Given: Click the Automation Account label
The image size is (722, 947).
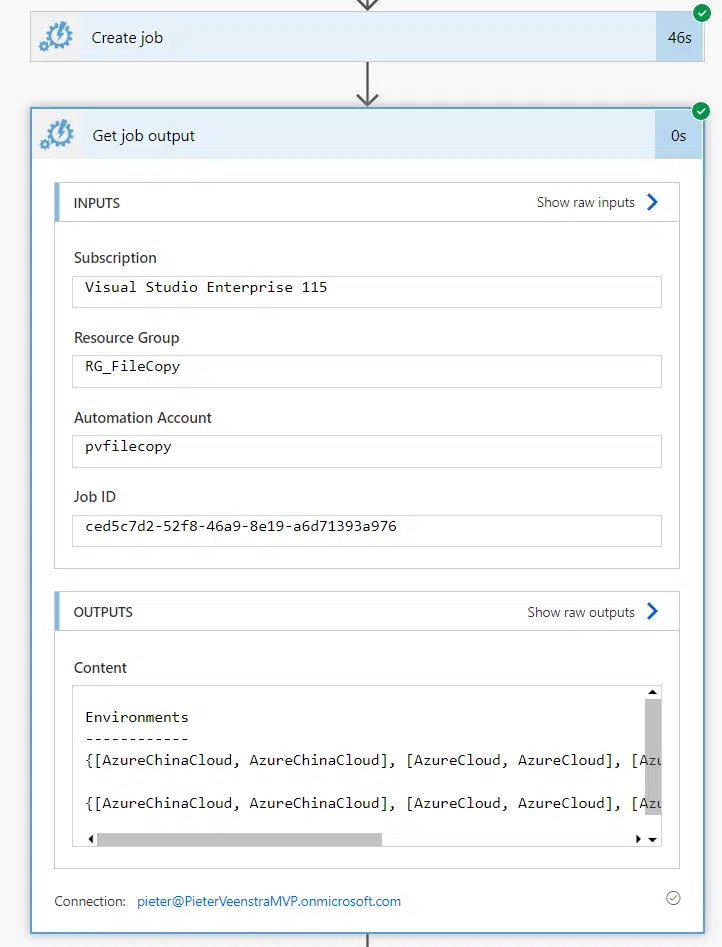Looking at the screenshot, I should (143, 417).
